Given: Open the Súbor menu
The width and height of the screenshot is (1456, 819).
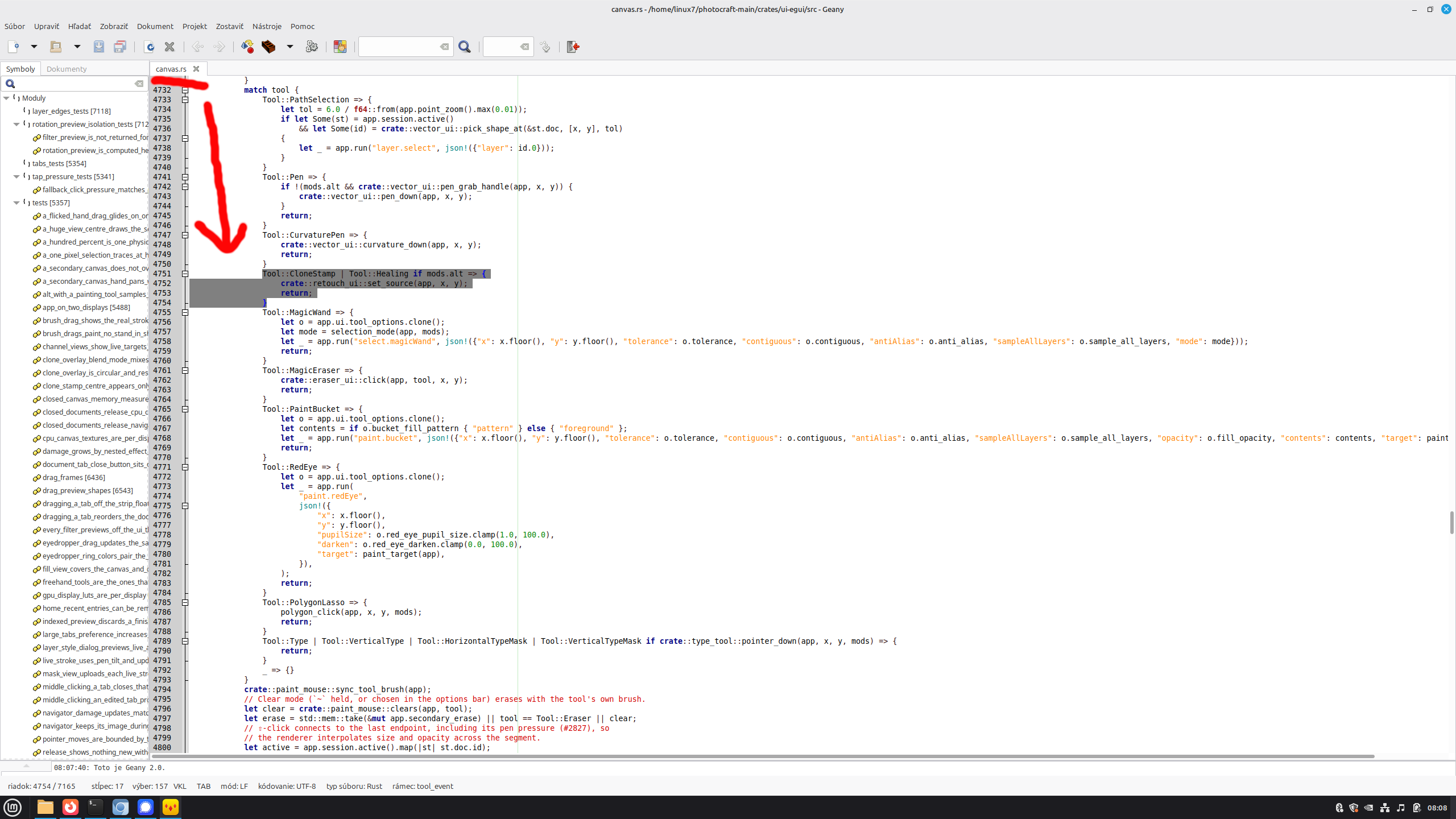Looking at the screenshot, I should (15, 26).
